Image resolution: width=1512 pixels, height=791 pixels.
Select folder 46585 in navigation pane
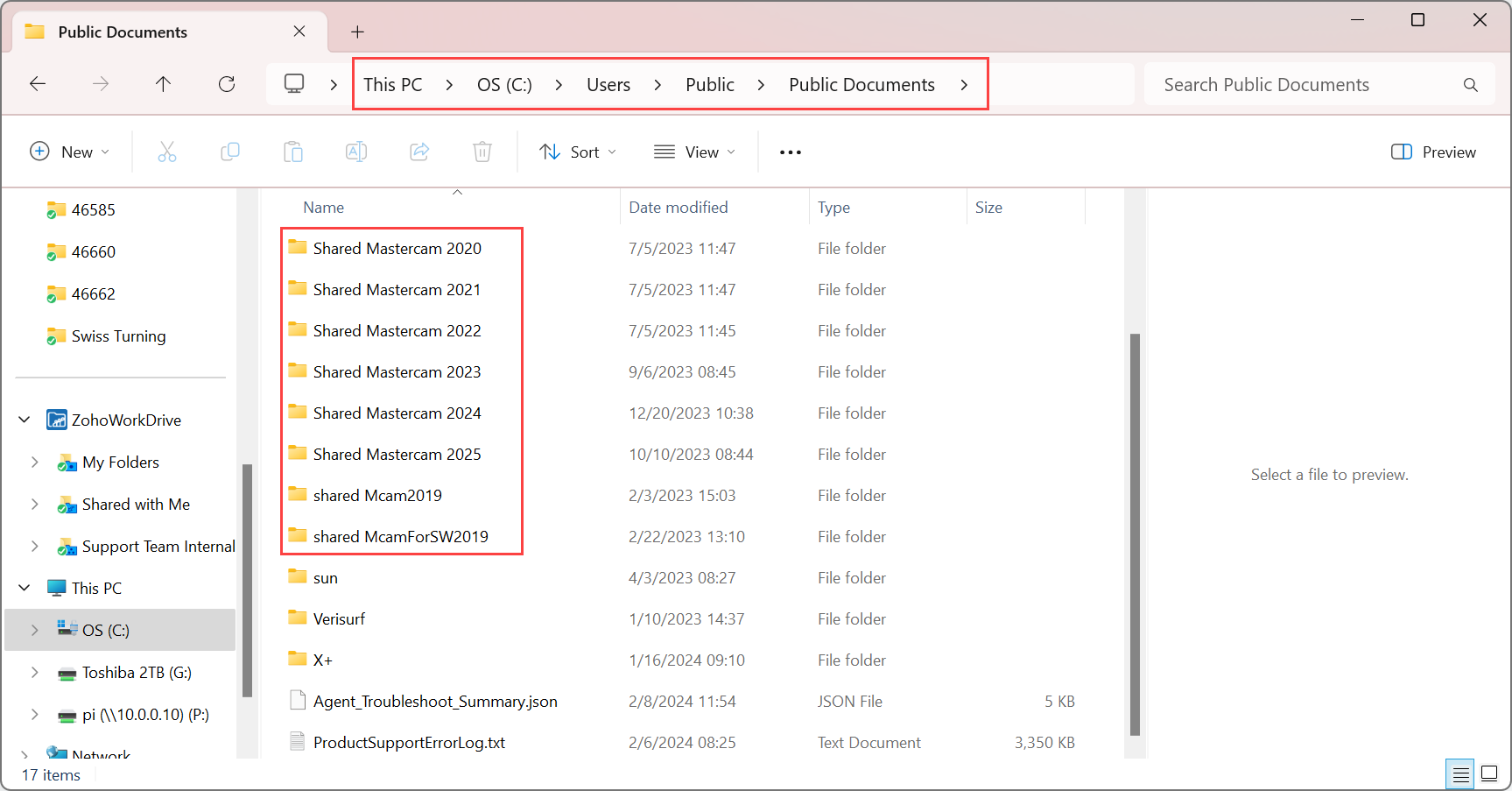[93, 209]
